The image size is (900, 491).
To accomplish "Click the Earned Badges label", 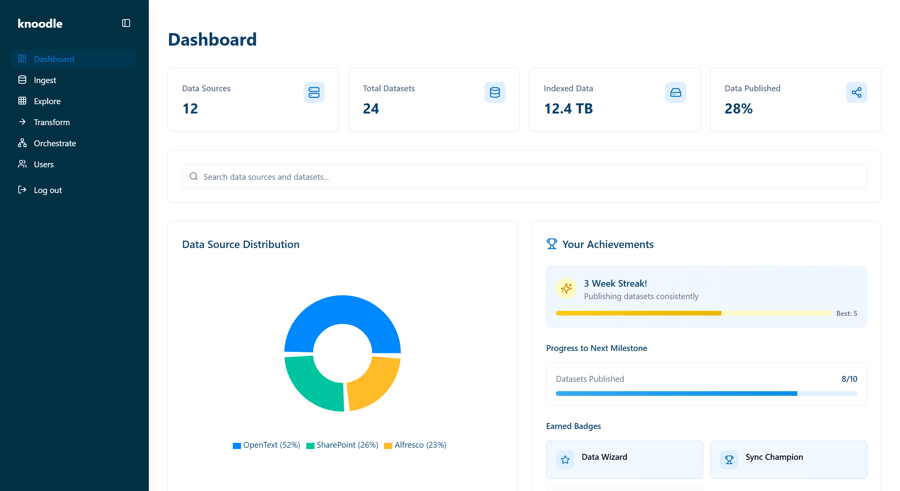I will (x=573, y=426).
